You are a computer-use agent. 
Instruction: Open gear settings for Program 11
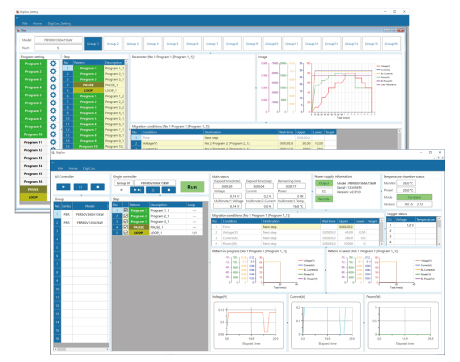pos(53,142)
